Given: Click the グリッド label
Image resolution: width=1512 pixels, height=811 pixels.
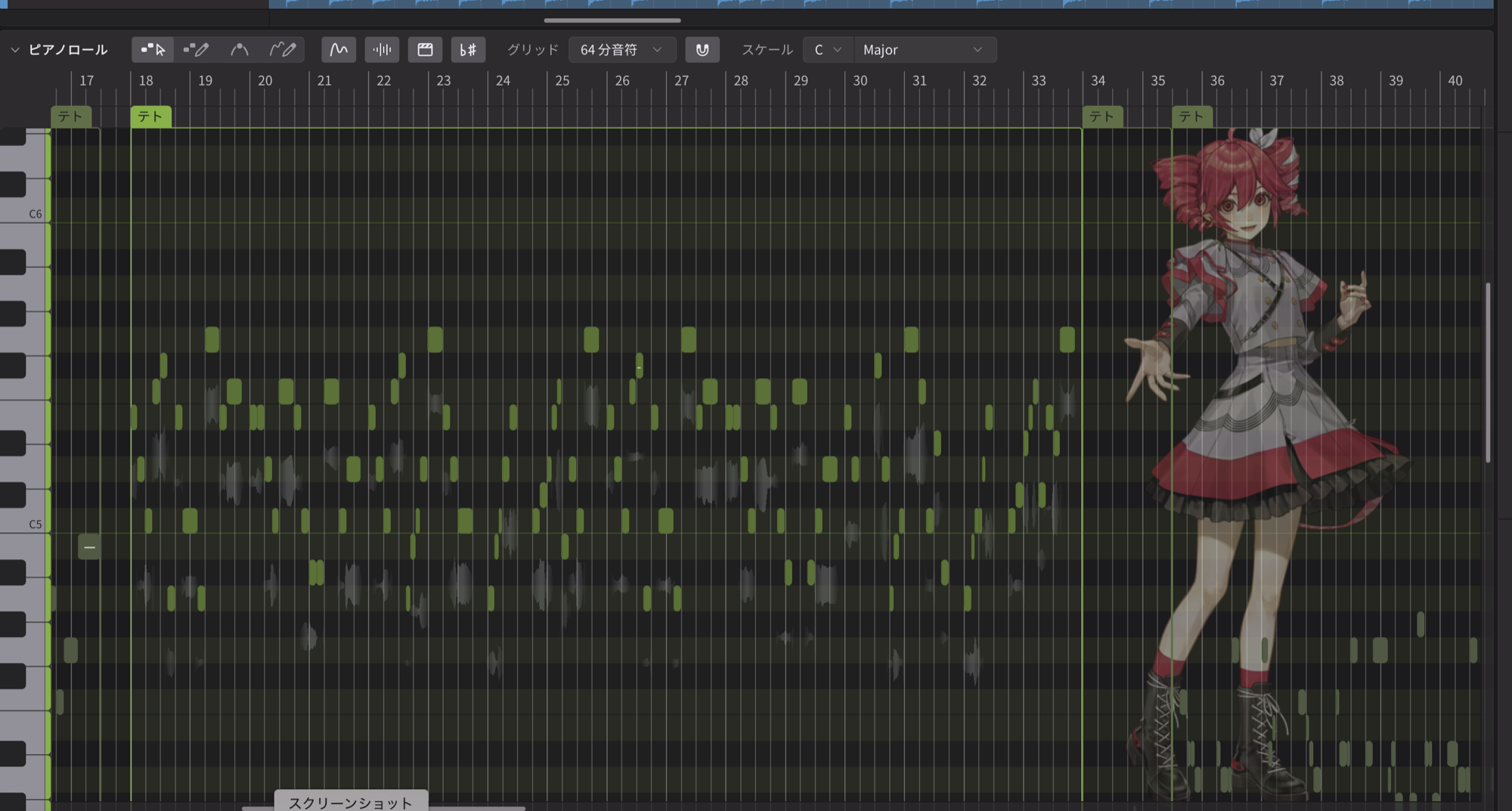Looking at the screenshot, I should pyautogui.click(x=532, y=50).
